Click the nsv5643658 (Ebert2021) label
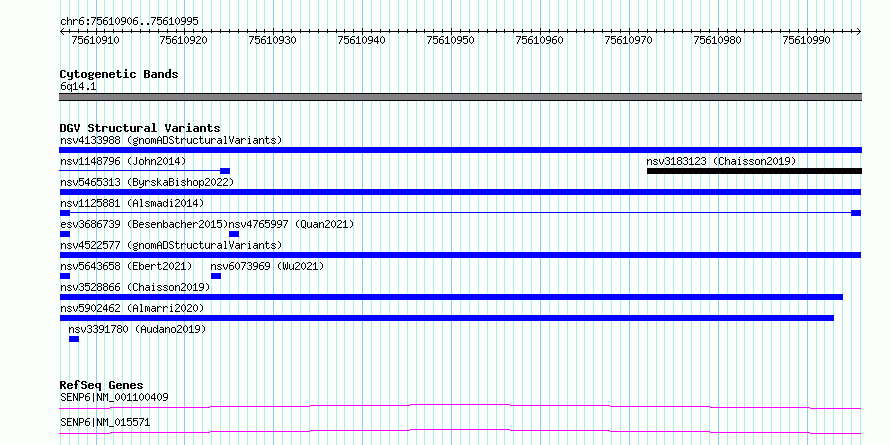The width and height of the screenshot is (890, 445). tap(126, 266)
